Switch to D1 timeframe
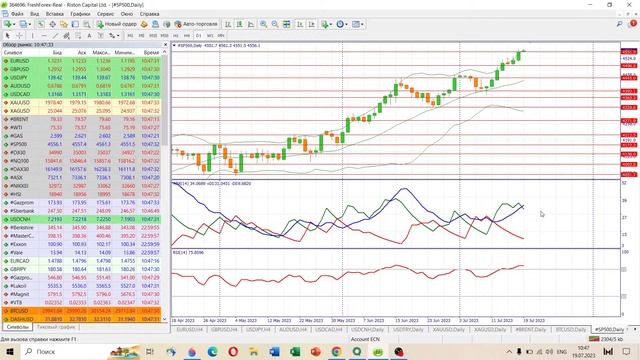Screen dimensions: 640x360 (x=198, y=36)
